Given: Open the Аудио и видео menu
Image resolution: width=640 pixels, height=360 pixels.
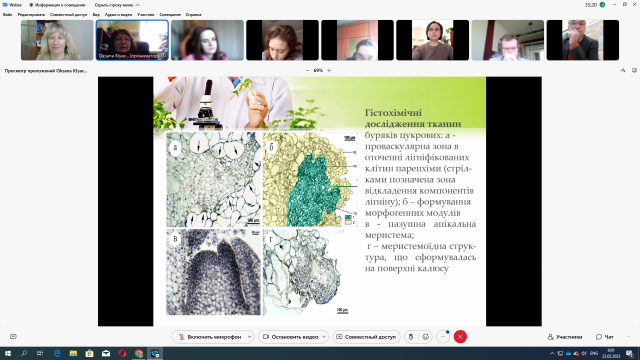Looking at the screenshot, I should click(118, 15).
